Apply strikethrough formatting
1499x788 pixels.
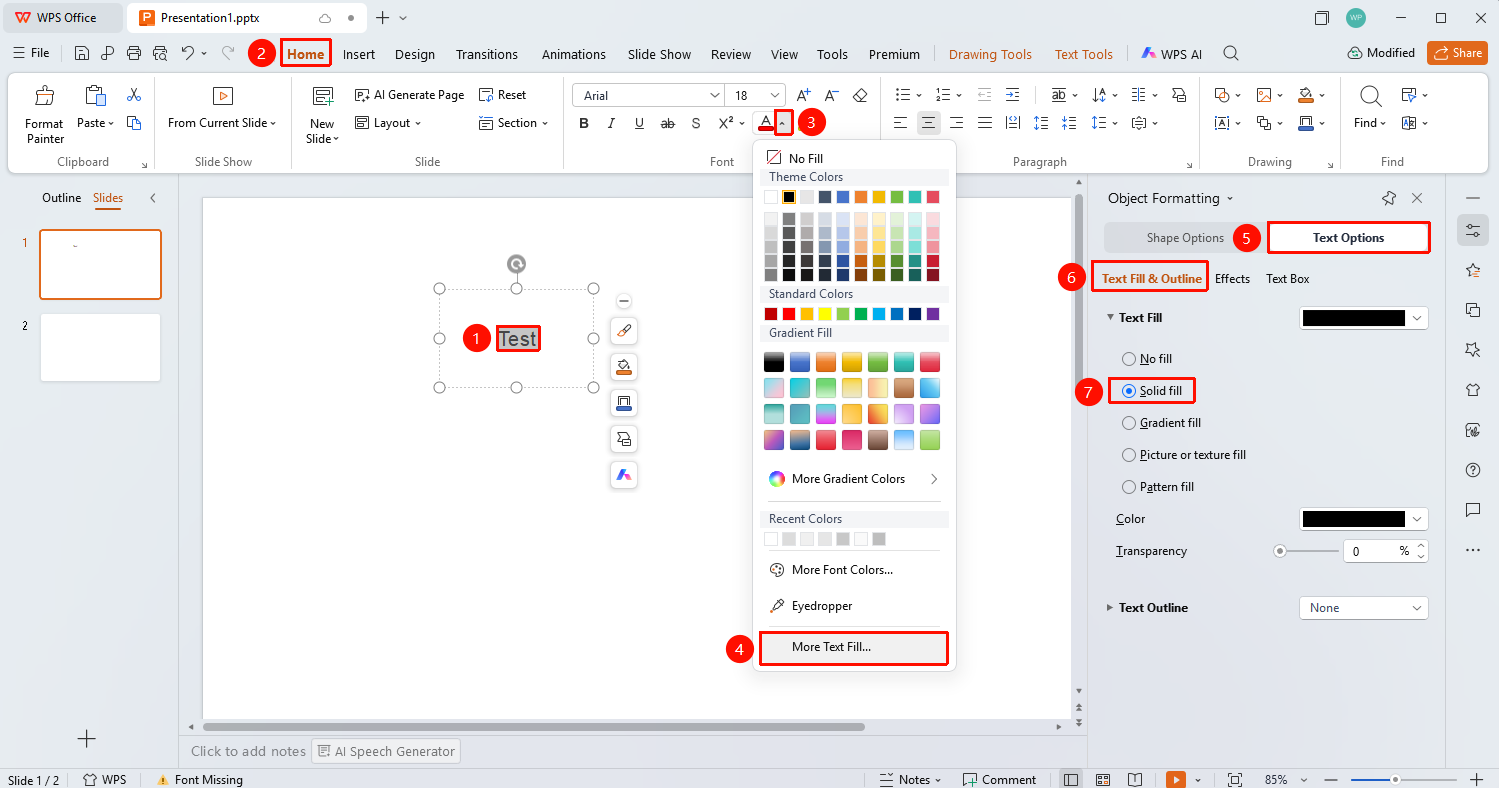(668, 123)
